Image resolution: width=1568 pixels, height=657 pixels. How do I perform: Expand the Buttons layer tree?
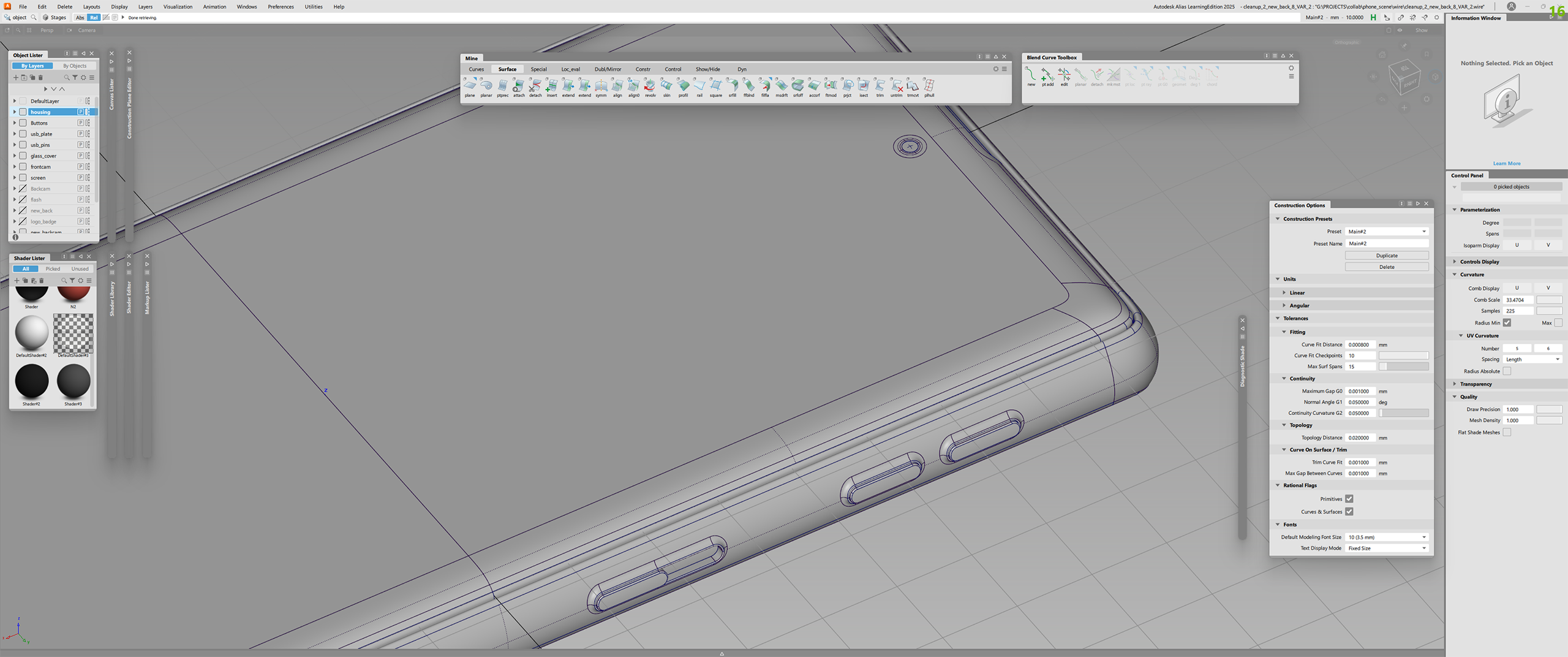tap(15, 123)
